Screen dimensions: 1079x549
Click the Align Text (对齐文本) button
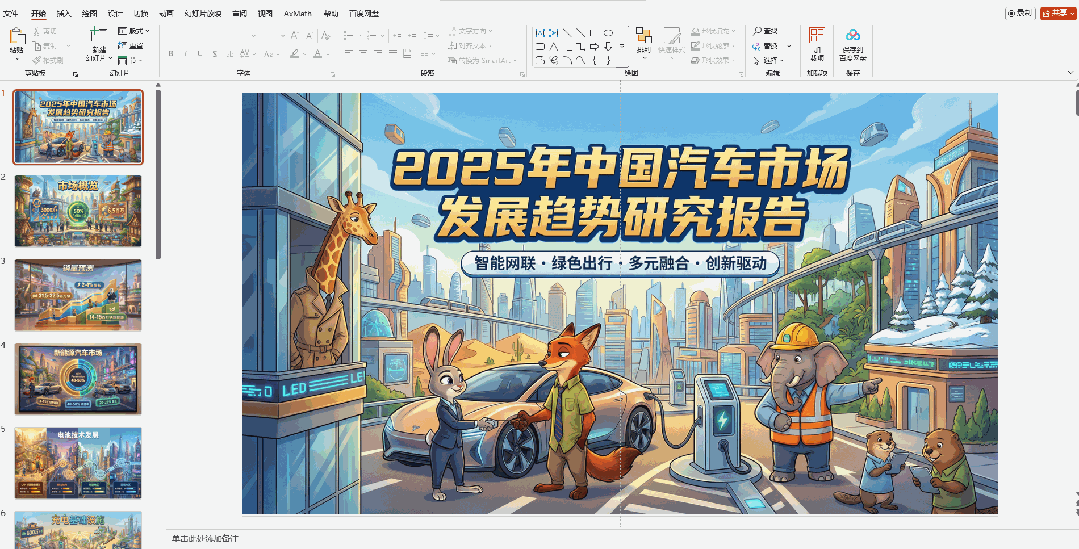[x=469, y=46]
